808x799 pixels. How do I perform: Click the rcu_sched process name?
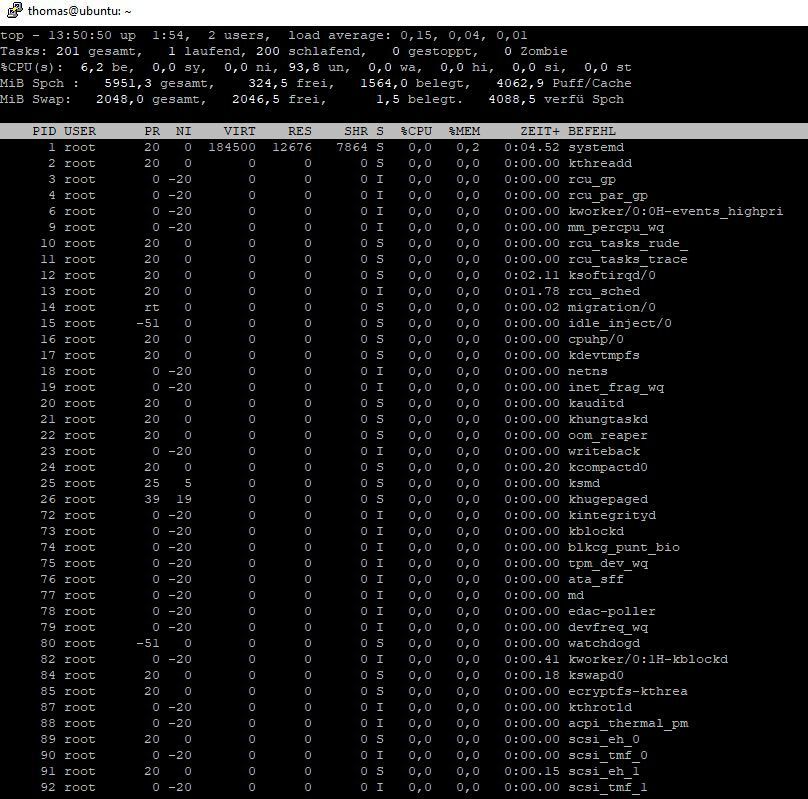(x=604, y=291)
